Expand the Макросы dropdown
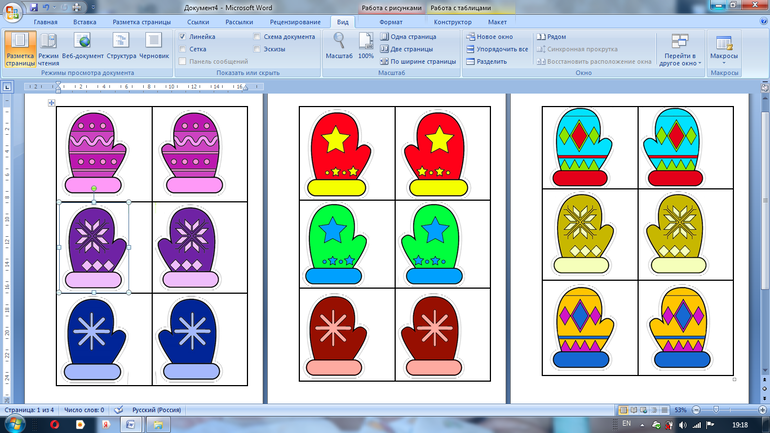Image resolution: width=770 pixels, height=433 pixels. (723, 46)
